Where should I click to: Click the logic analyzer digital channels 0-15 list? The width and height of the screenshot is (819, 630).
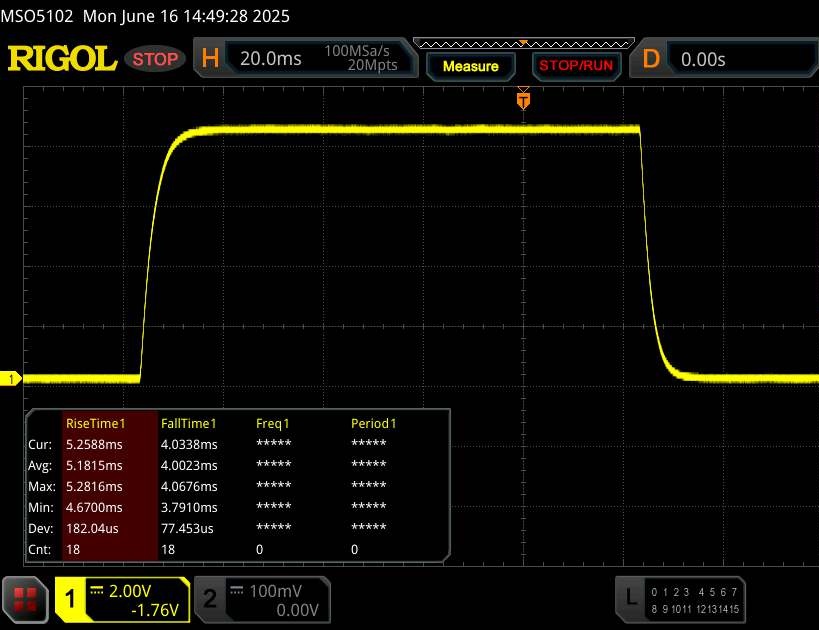[694, 600]
